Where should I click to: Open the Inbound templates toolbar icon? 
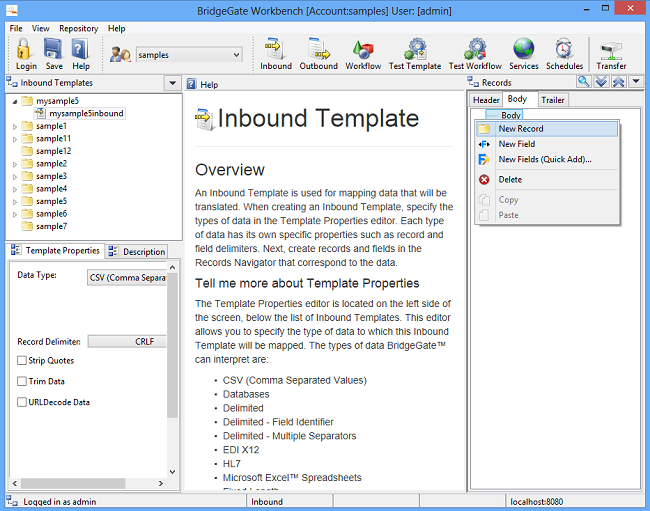[275, 49]
